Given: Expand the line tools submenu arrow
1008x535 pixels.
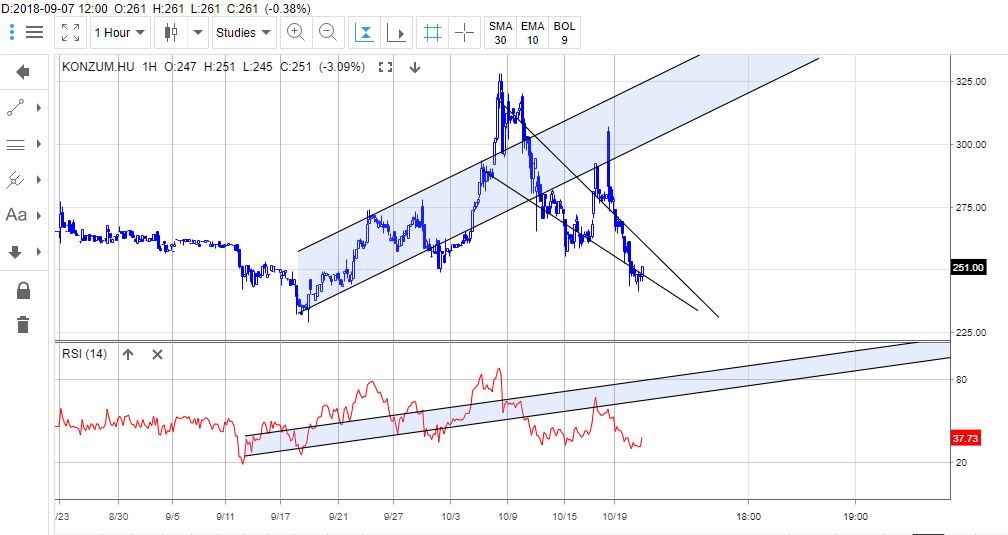Looking at the screenshot, I should pyautogui.click(x=39, y=107).
